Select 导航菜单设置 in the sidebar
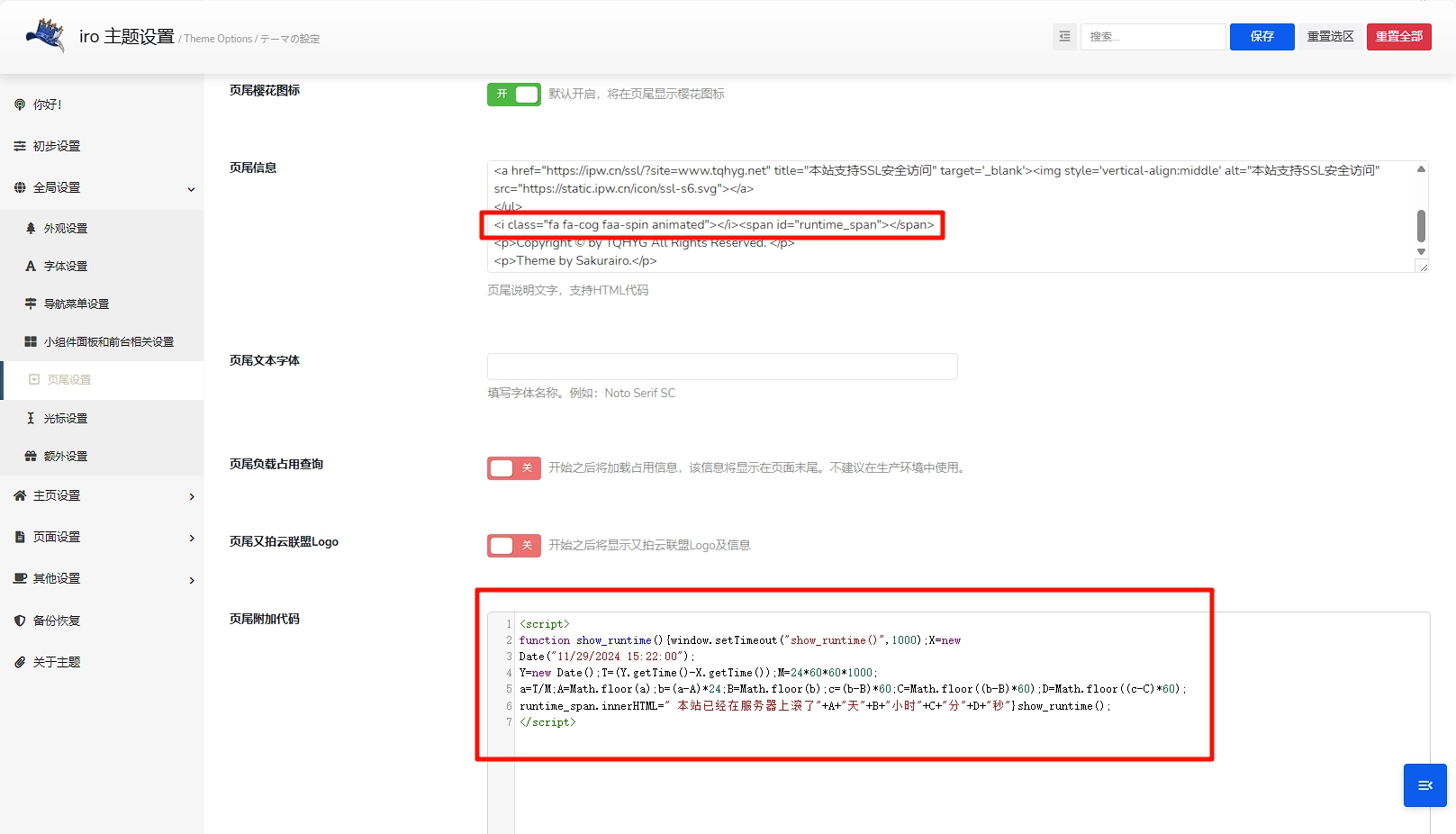This screenshot has width=1456, height=834. point(77,304)
